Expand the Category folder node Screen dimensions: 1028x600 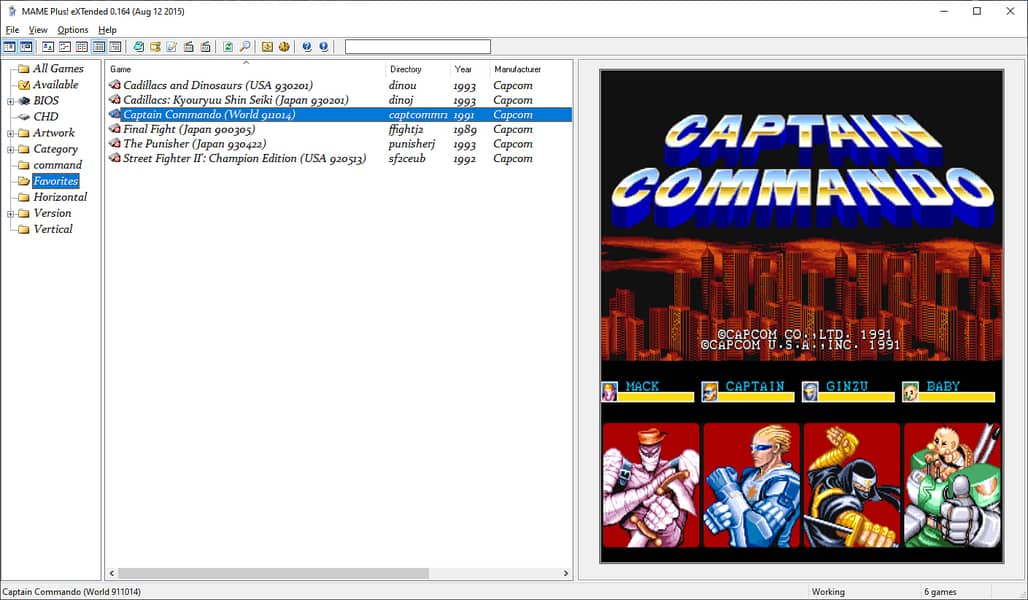pos(10,150)
